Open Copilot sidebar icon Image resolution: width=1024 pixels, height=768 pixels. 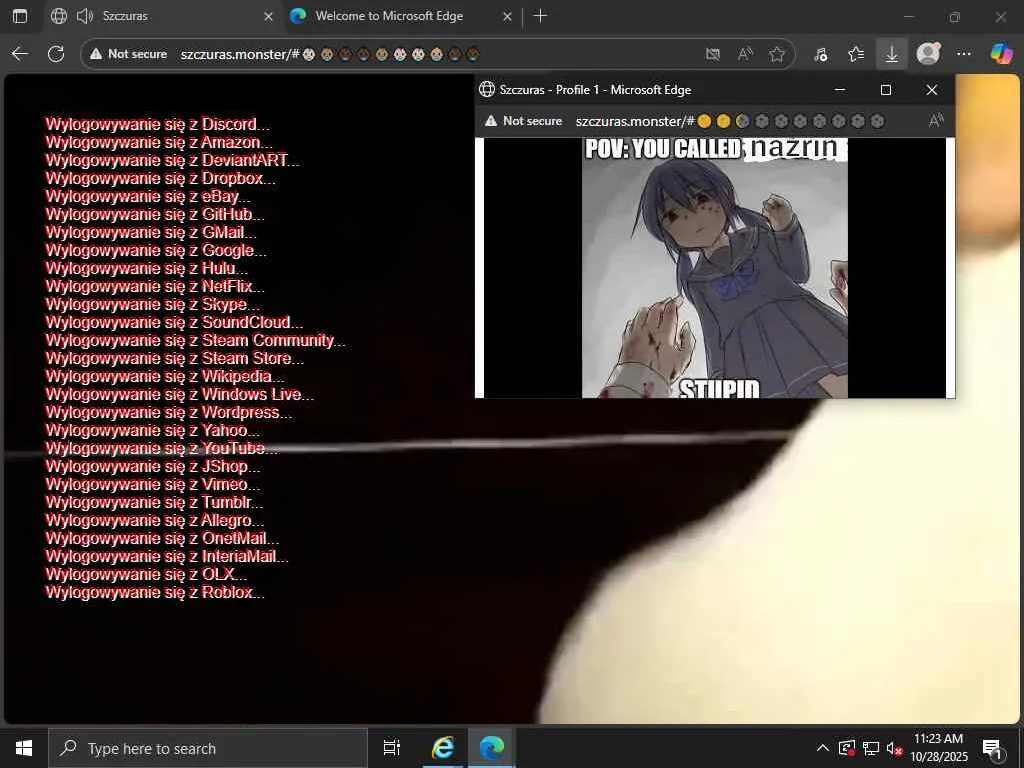tap(1001, 54)
